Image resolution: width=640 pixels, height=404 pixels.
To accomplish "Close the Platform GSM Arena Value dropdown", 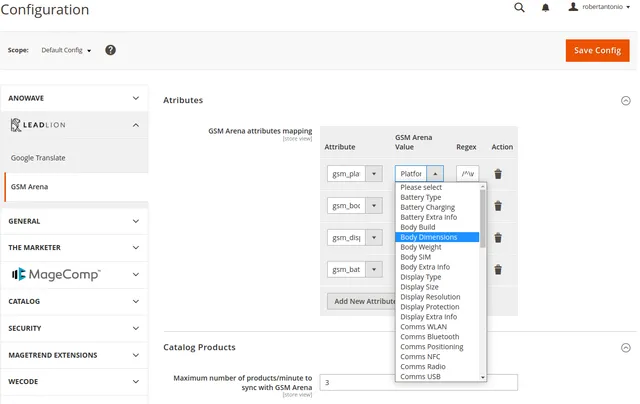I will pos(419,174).
